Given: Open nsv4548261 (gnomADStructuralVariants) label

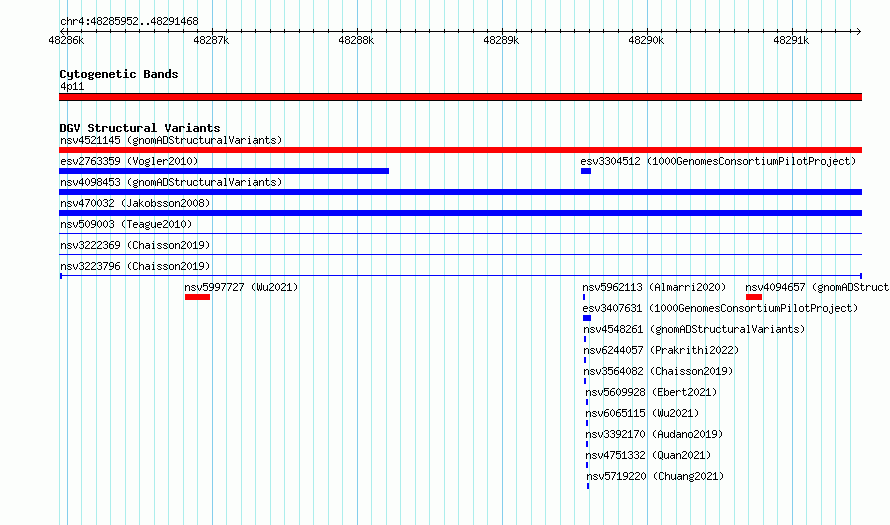Looking at the screenshot, I should tap(694, 329).
